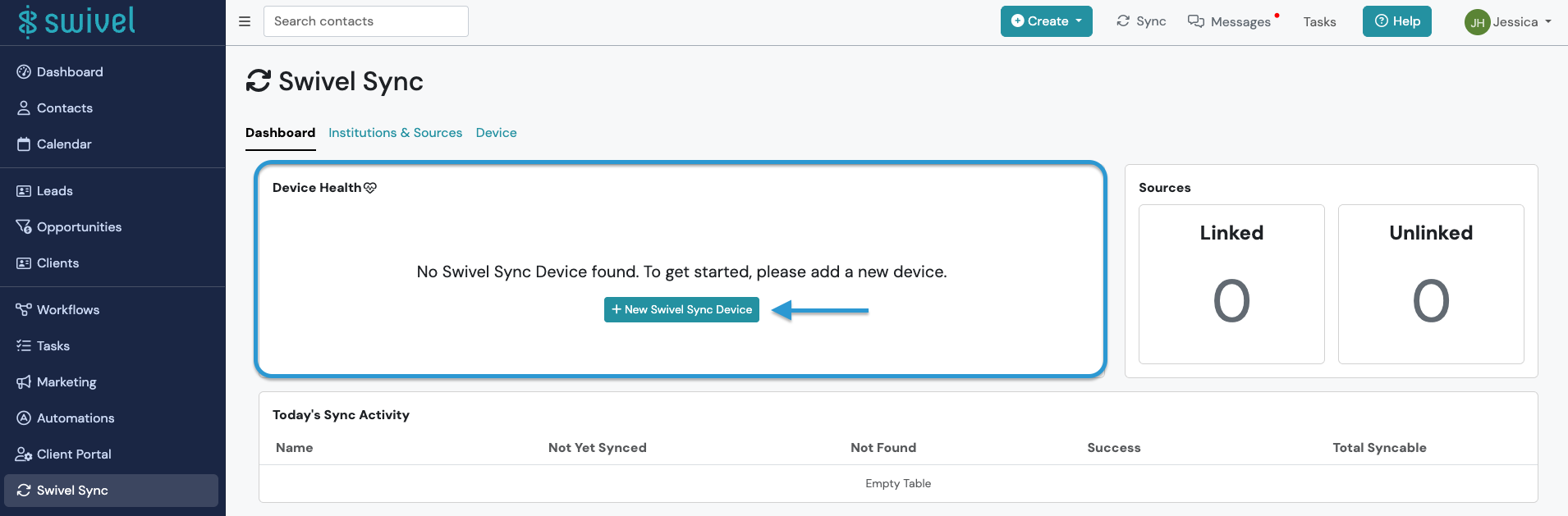1568x516 pixels.
Task: Click the Automations icon in sidebar
Action: [24, 418]
